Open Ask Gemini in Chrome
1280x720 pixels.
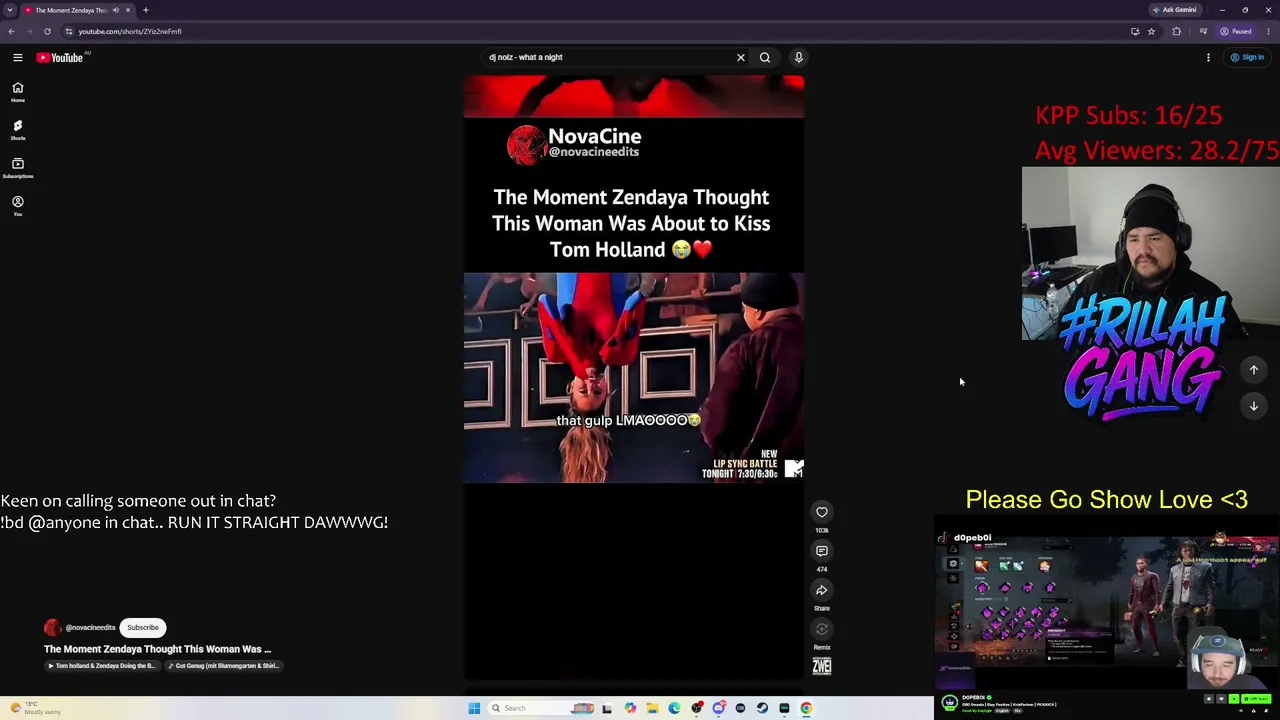1174,10
